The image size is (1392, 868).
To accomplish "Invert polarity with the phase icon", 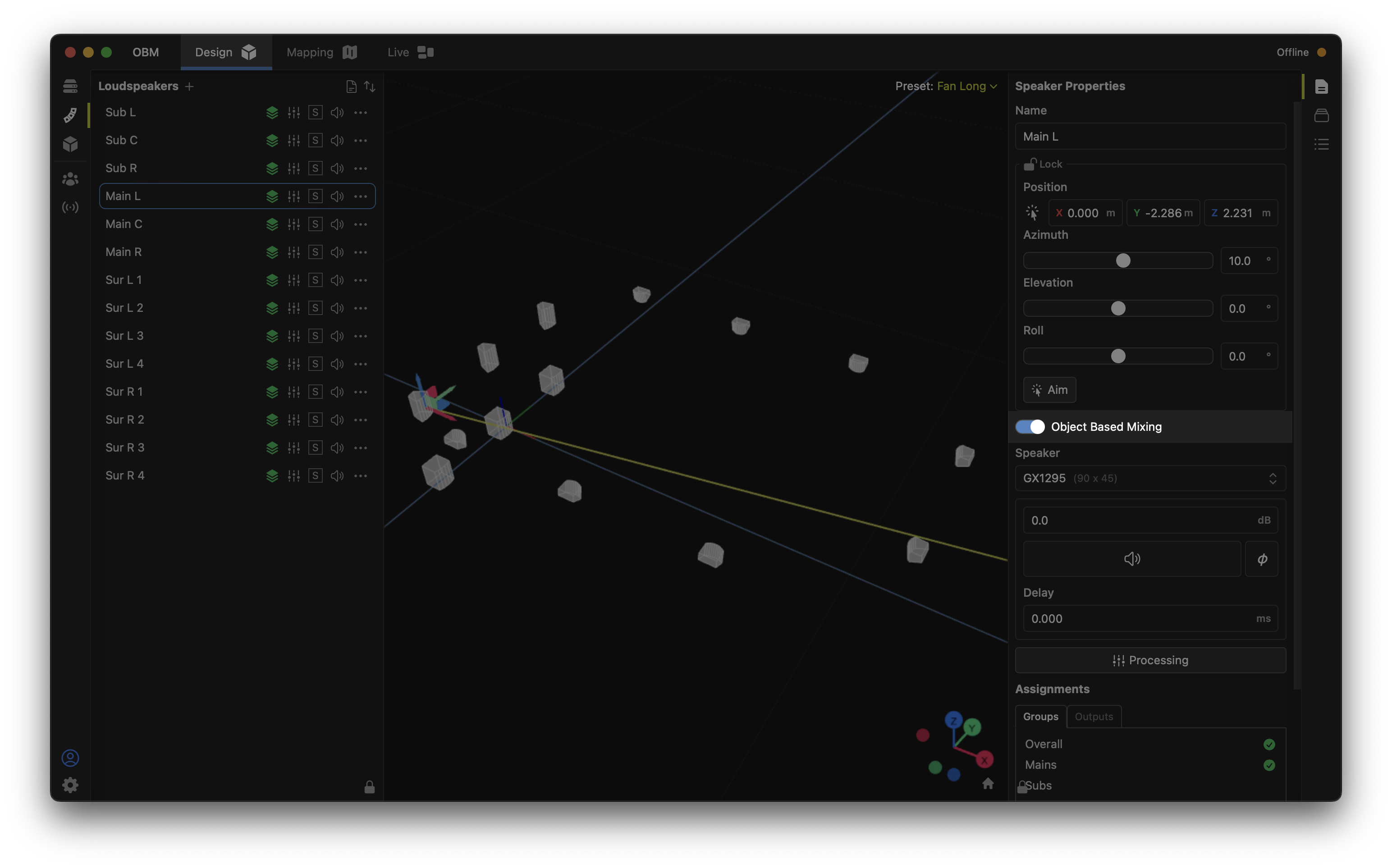I will click(1262, 558).
